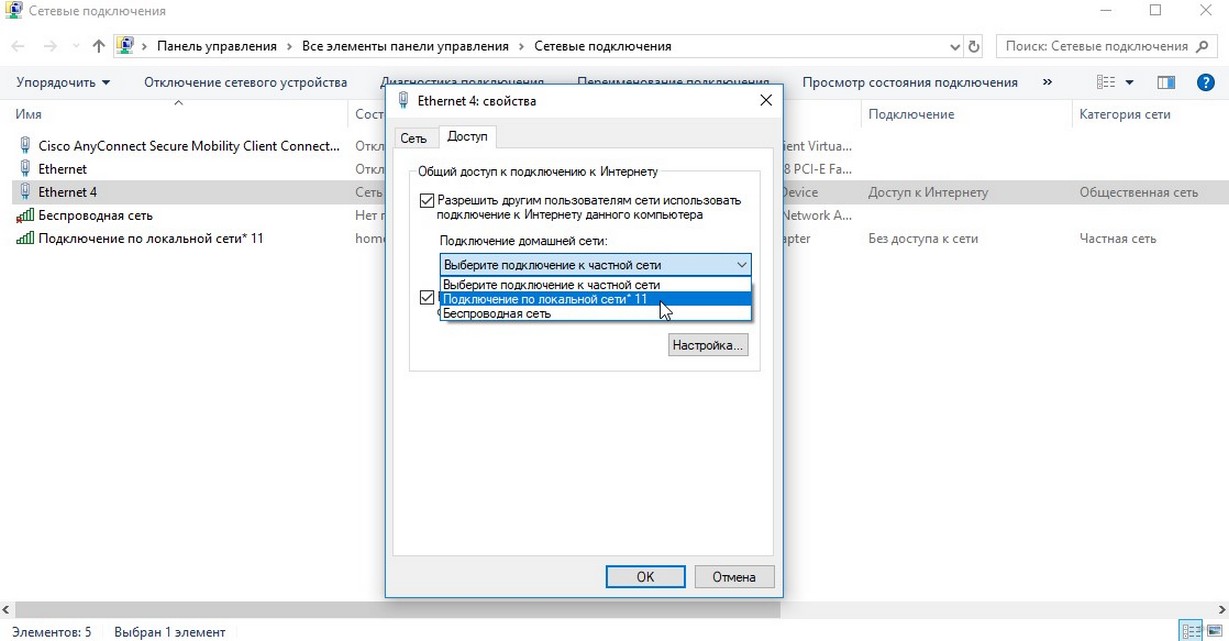This screenshot has width=1229, height=641.
Task: Go up one folder level arrow
Action: coord(98,46)
